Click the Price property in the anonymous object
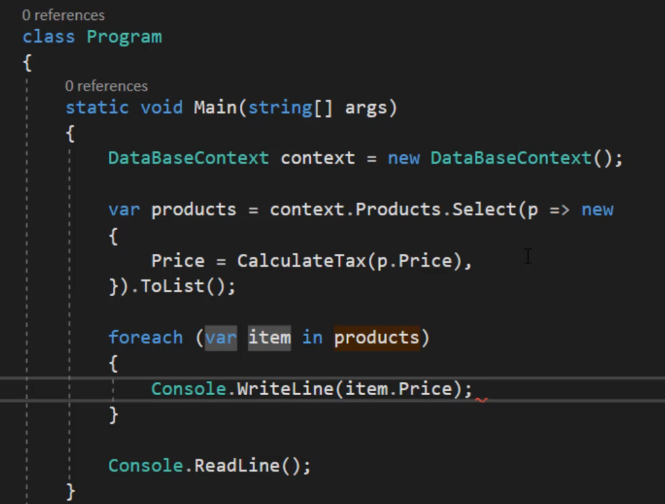Viewport: 665px width, 504px height. coord(178,261)
